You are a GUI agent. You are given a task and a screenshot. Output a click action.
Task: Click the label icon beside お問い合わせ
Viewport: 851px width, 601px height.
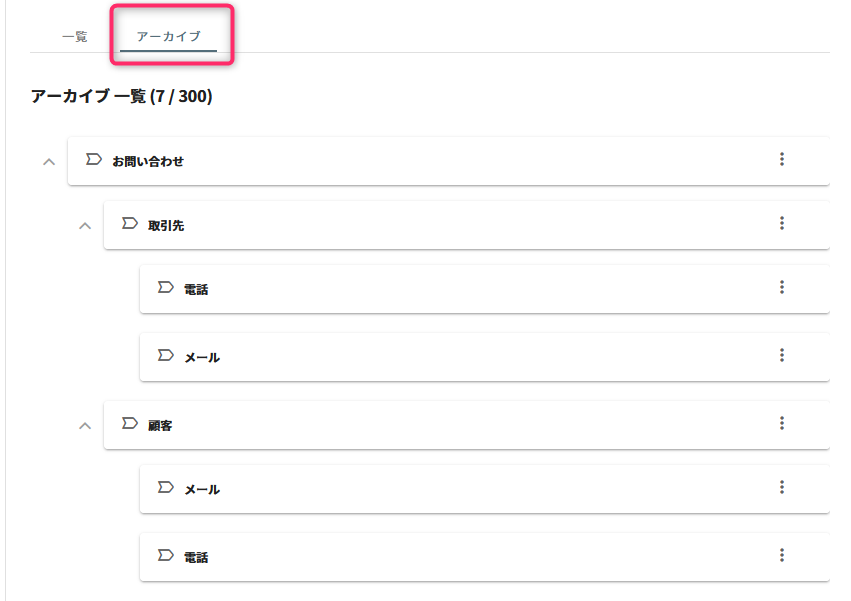coord(94,159)
